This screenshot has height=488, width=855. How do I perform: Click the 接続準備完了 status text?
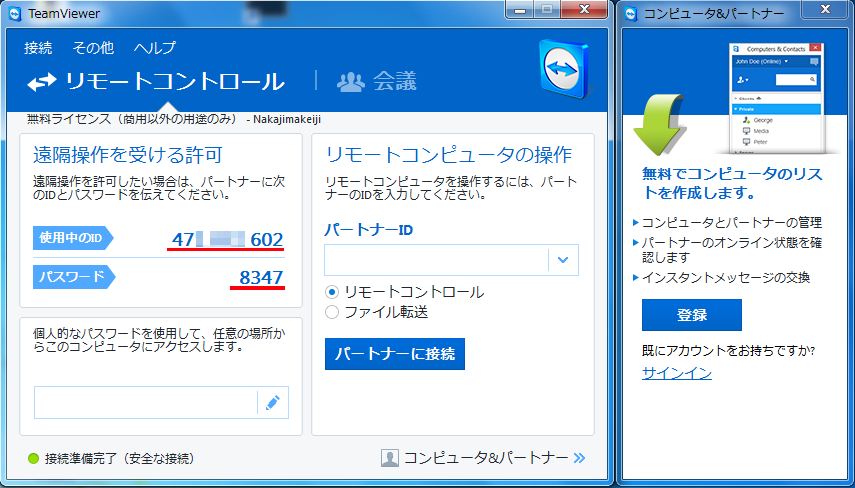[x=119, y=459]
